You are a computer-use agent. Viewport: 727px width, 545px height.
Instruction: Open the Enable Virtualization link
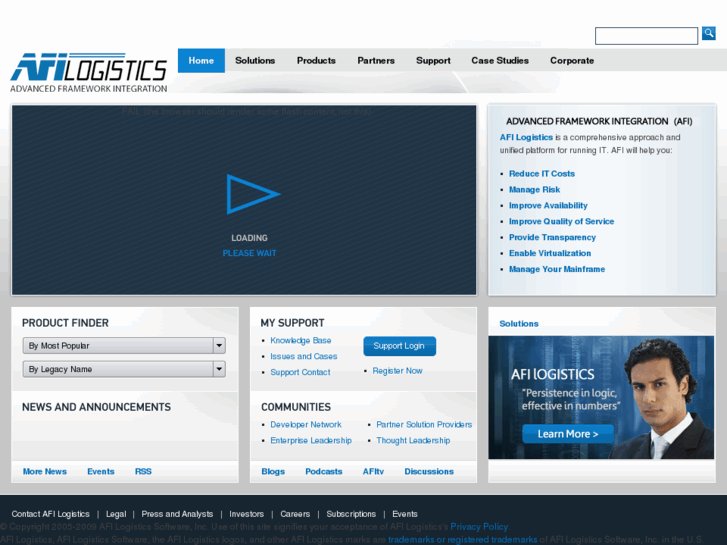(550, 253)
